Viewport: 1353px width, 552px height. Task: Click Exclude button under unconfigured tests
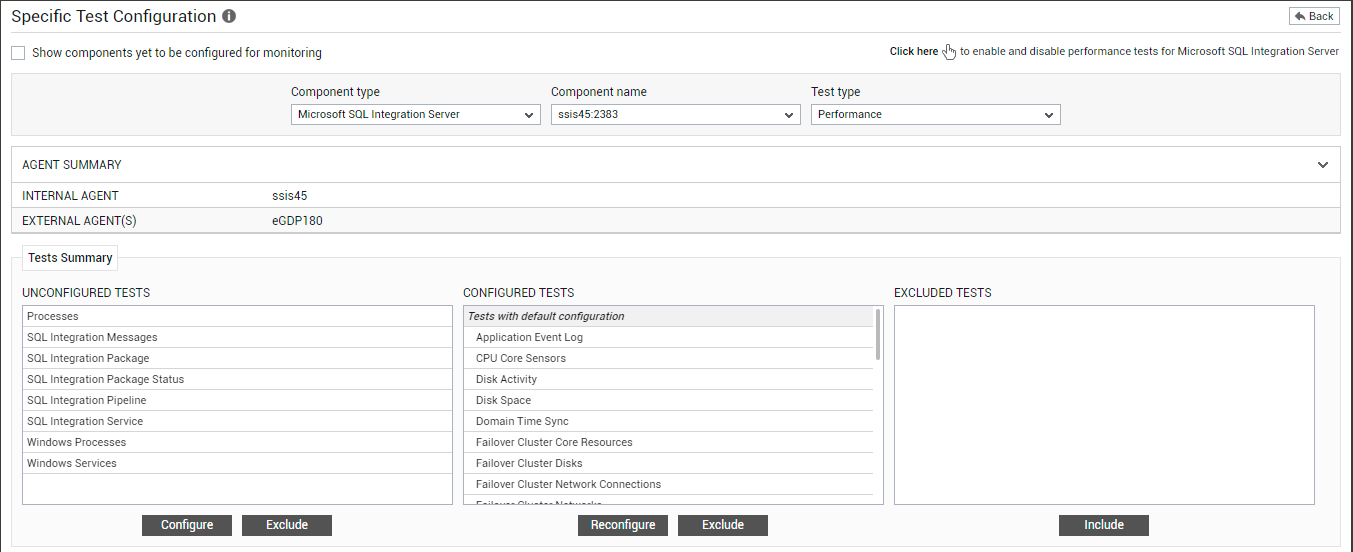[x=287, y=525]
